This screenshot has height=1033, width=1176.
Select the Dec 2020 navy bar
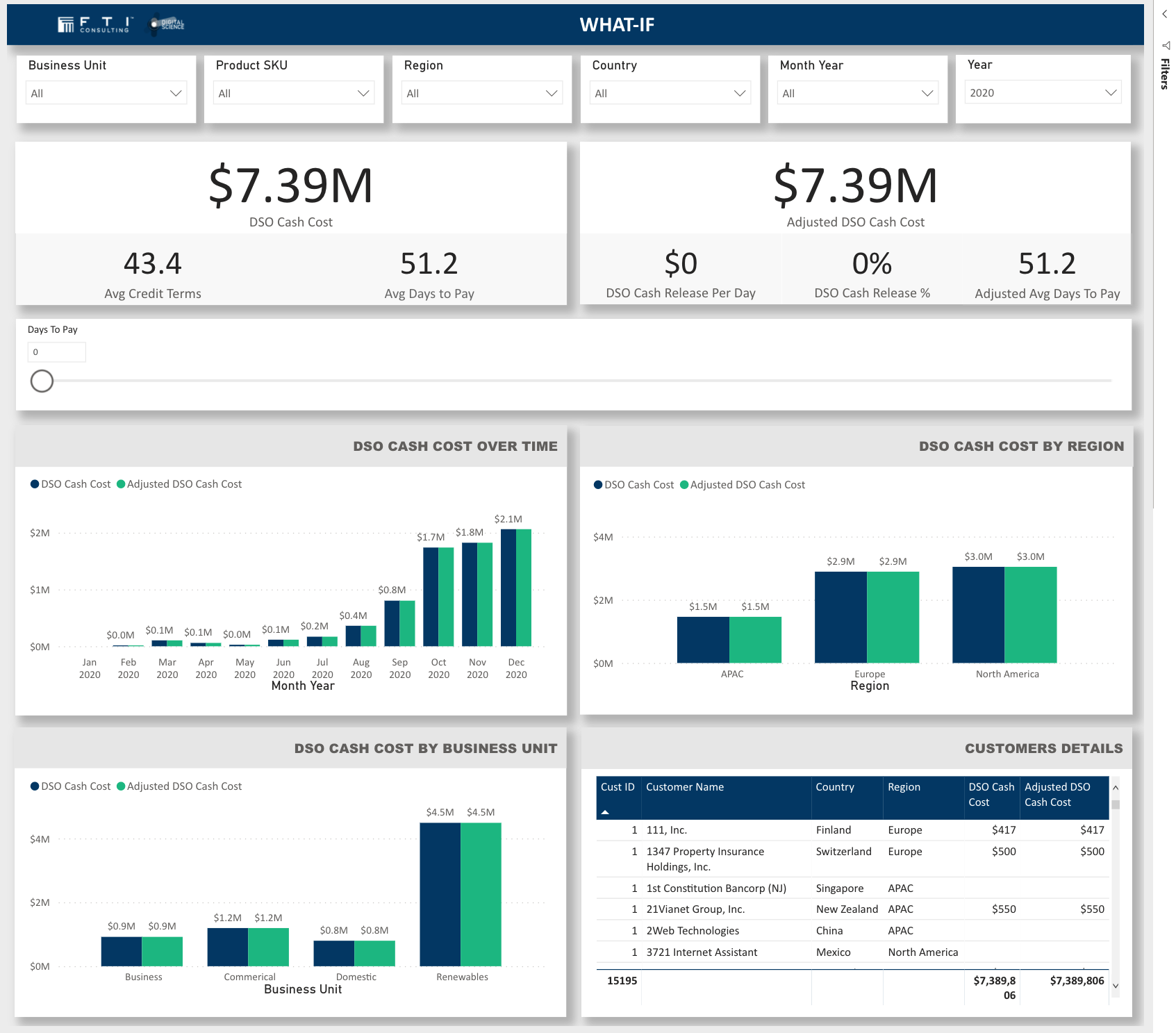click(x=508, y=588)
